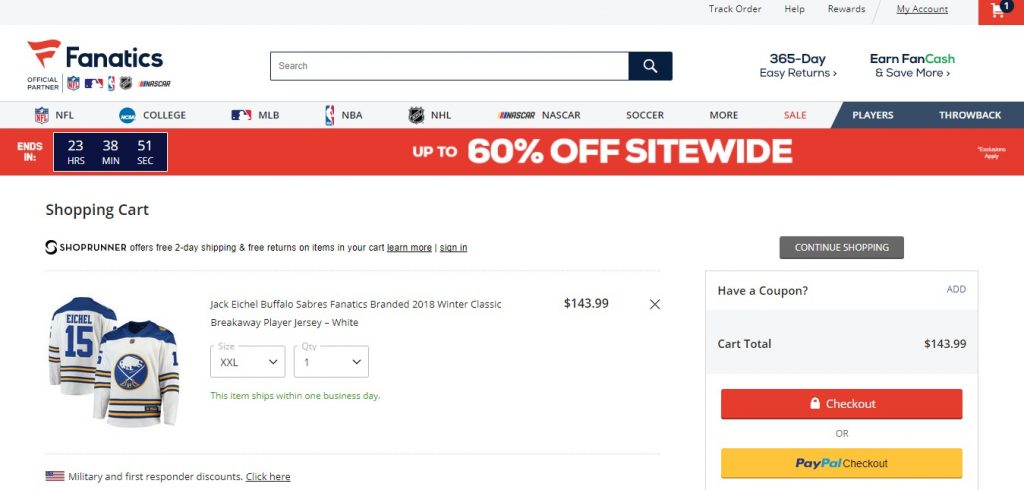Click the magnifying glass search button

650,66
